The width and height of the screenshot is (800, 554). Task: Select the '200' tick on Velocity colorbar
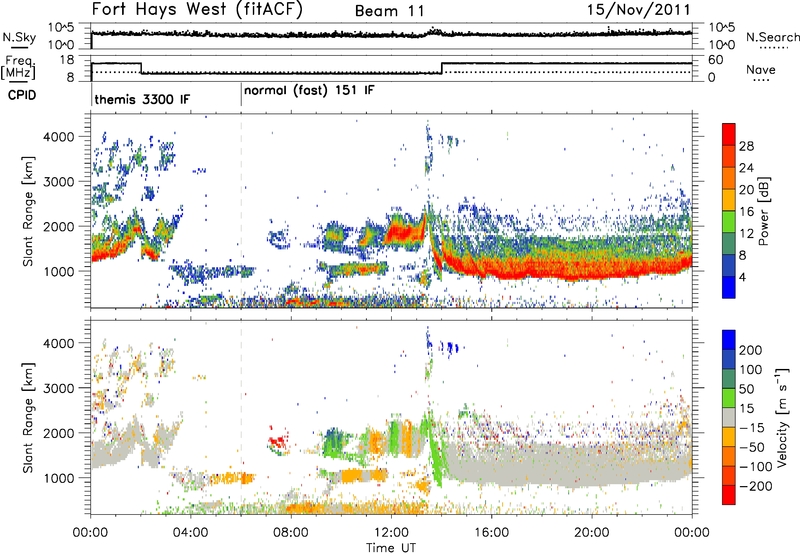[751, 350]
